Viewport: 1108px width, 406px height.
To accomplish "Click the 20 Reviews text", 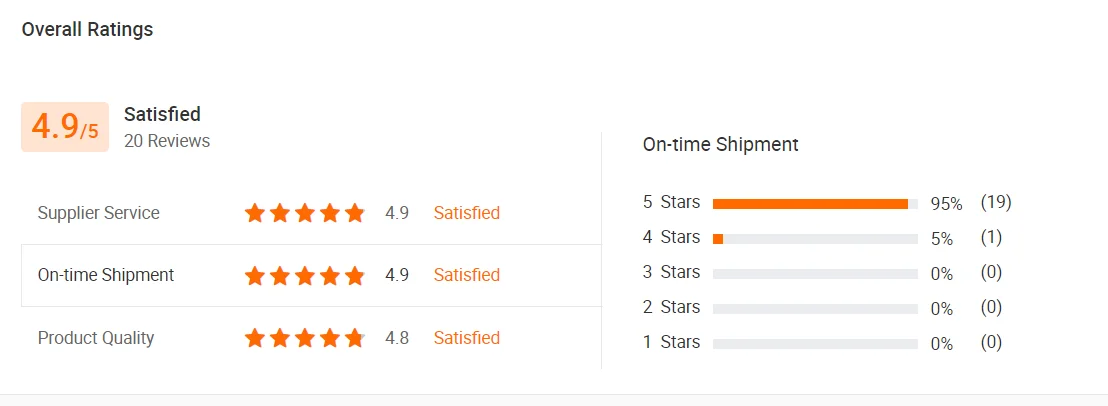I will tap(167, 141).
